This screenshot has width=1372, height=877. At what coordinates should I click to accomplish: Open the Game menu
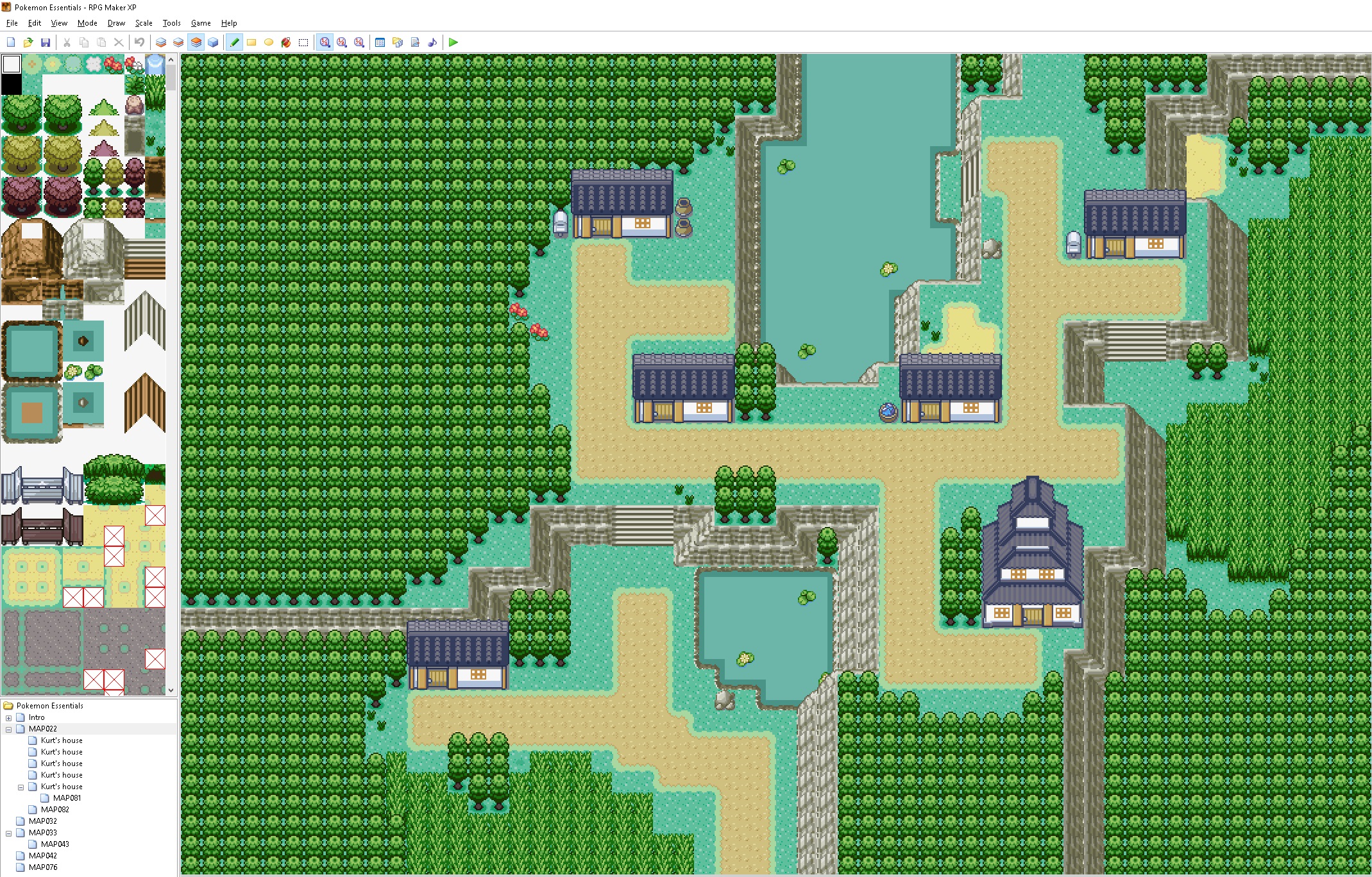201,22
